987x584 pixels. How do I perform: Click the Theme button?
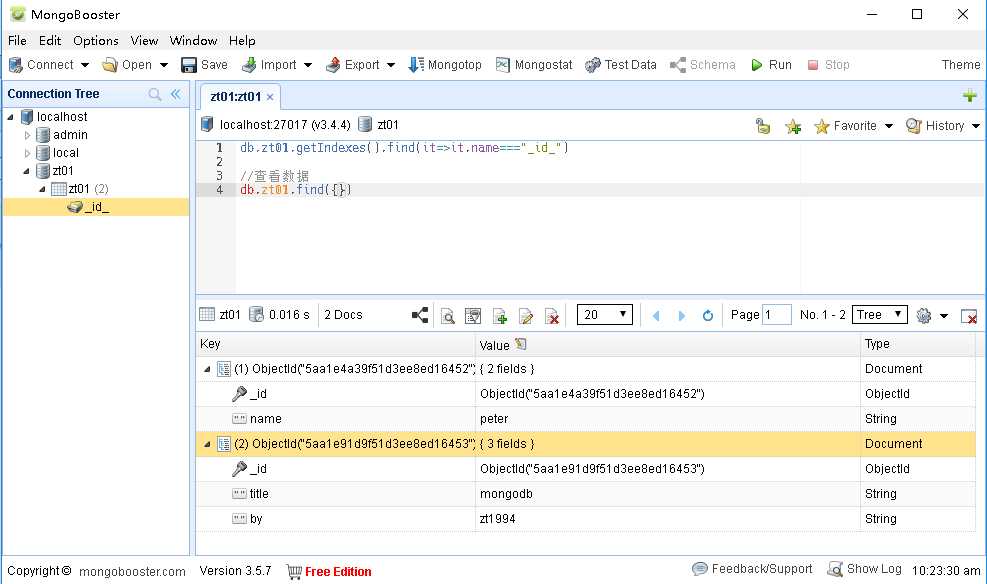click(x=961, y=65)
